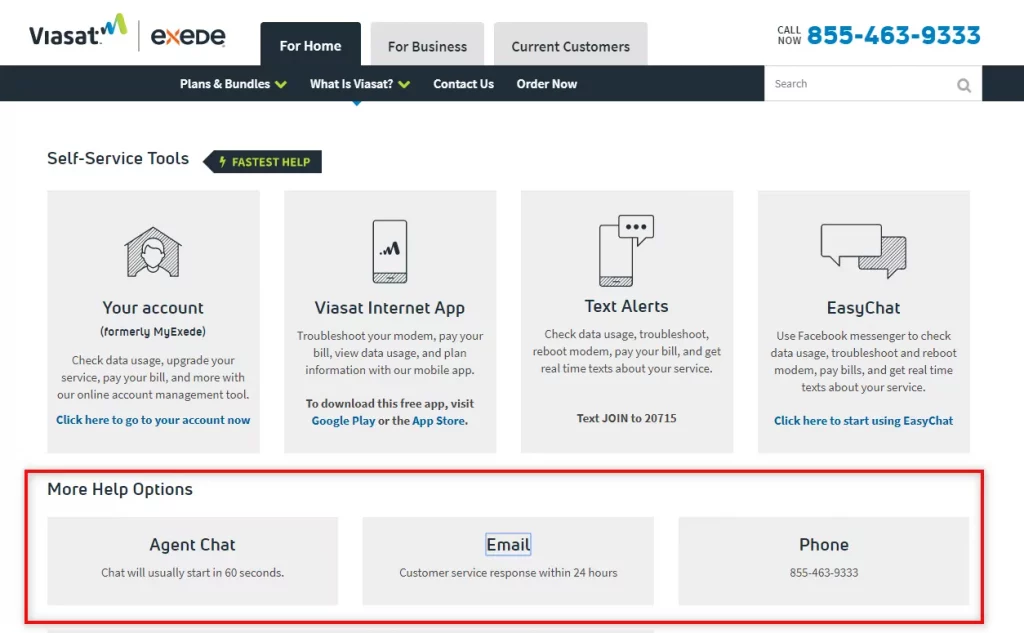1024x633 pixels.
Task: Click the CALL NOW label
Action: coord(789,35)
